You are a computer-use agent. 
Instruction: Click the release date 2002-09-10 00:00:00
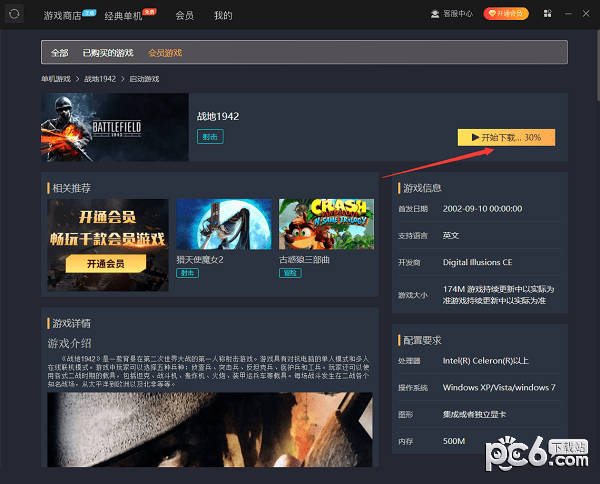coord(482,209)
